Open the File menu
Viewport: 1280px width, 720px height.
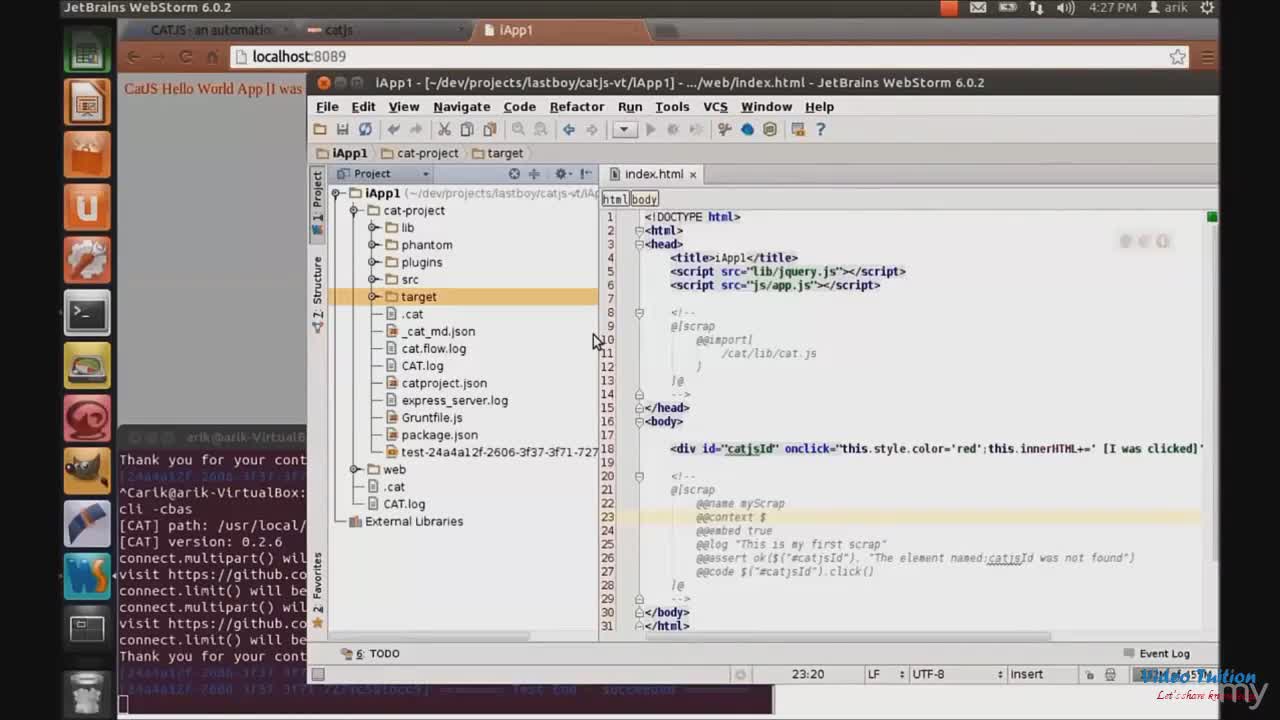tap(327, 107)
